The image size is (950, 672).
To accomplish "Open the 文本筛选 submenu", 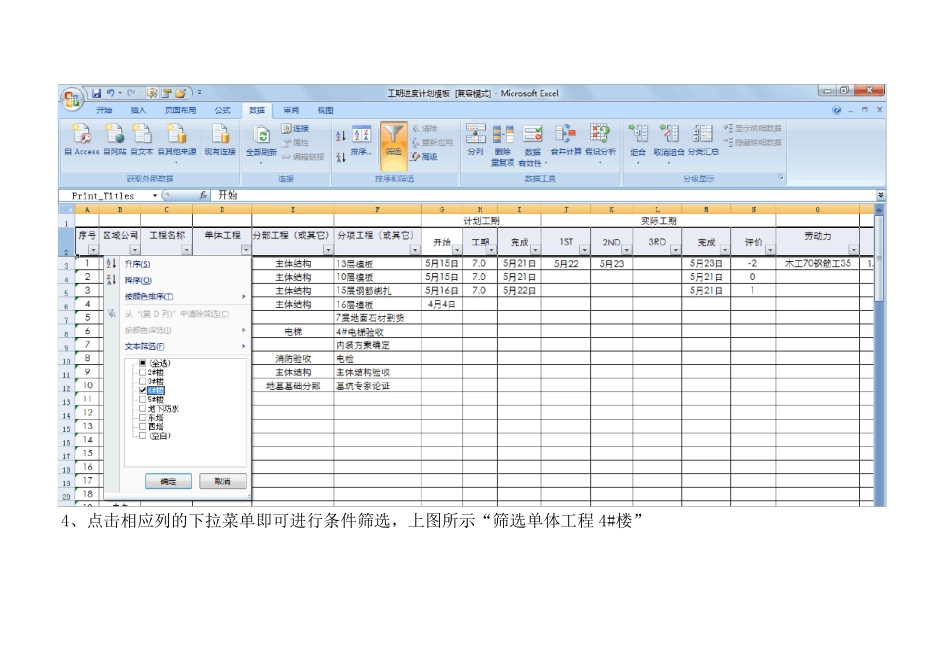I will (177, 346).
